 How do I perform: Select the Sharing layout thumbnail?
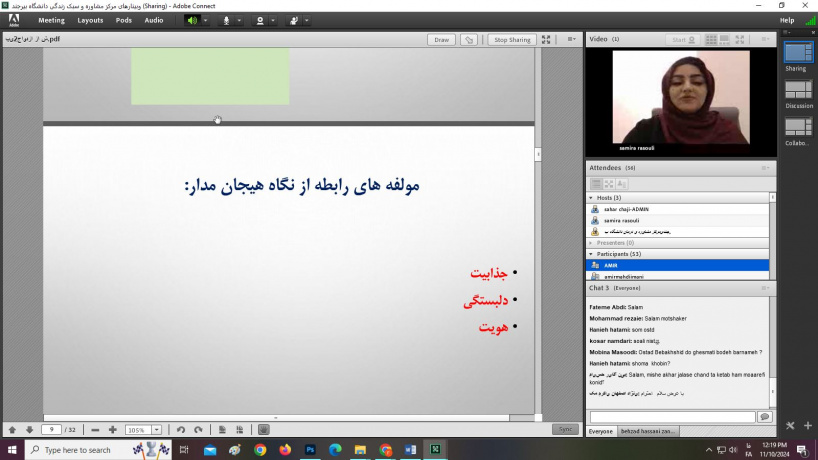click(798, 53)
